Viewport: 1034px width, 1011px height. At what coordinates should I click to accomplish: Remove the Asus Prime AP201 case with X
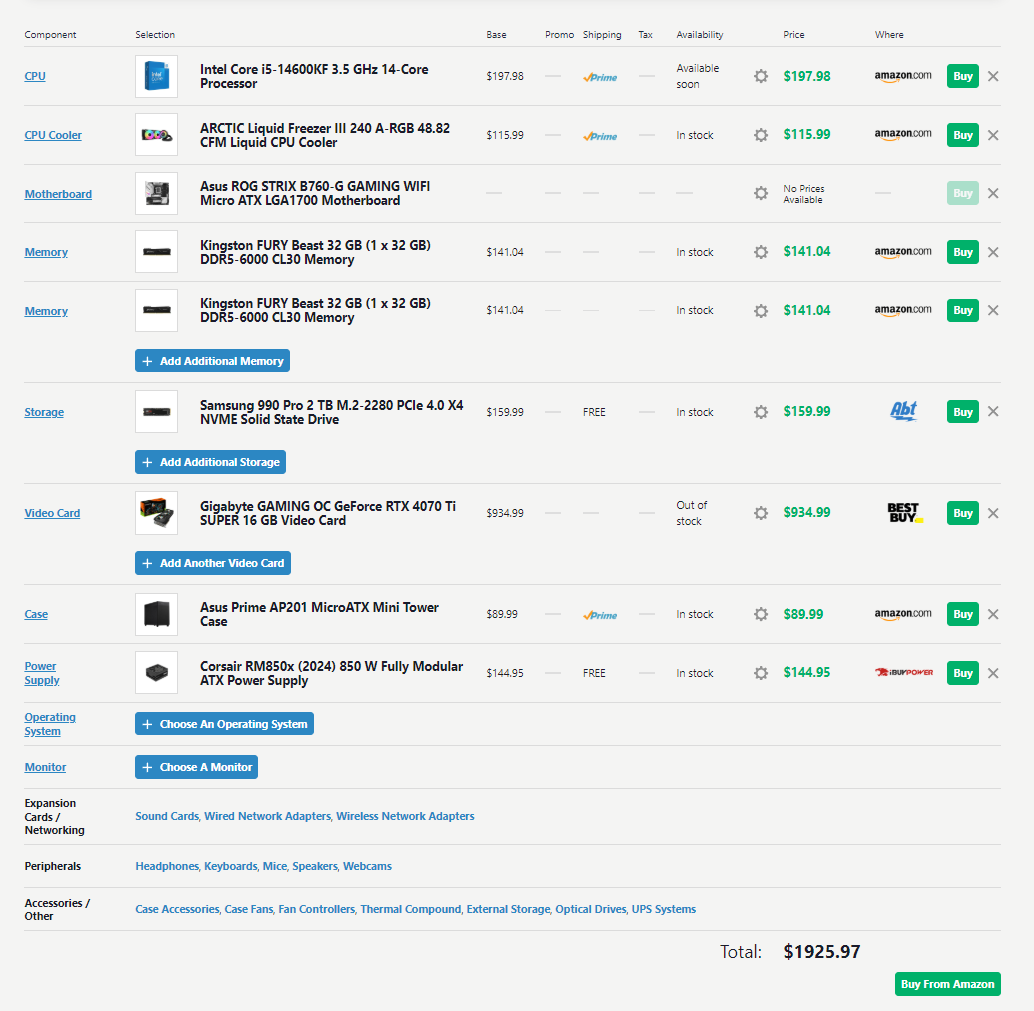[x=993, y=614]
